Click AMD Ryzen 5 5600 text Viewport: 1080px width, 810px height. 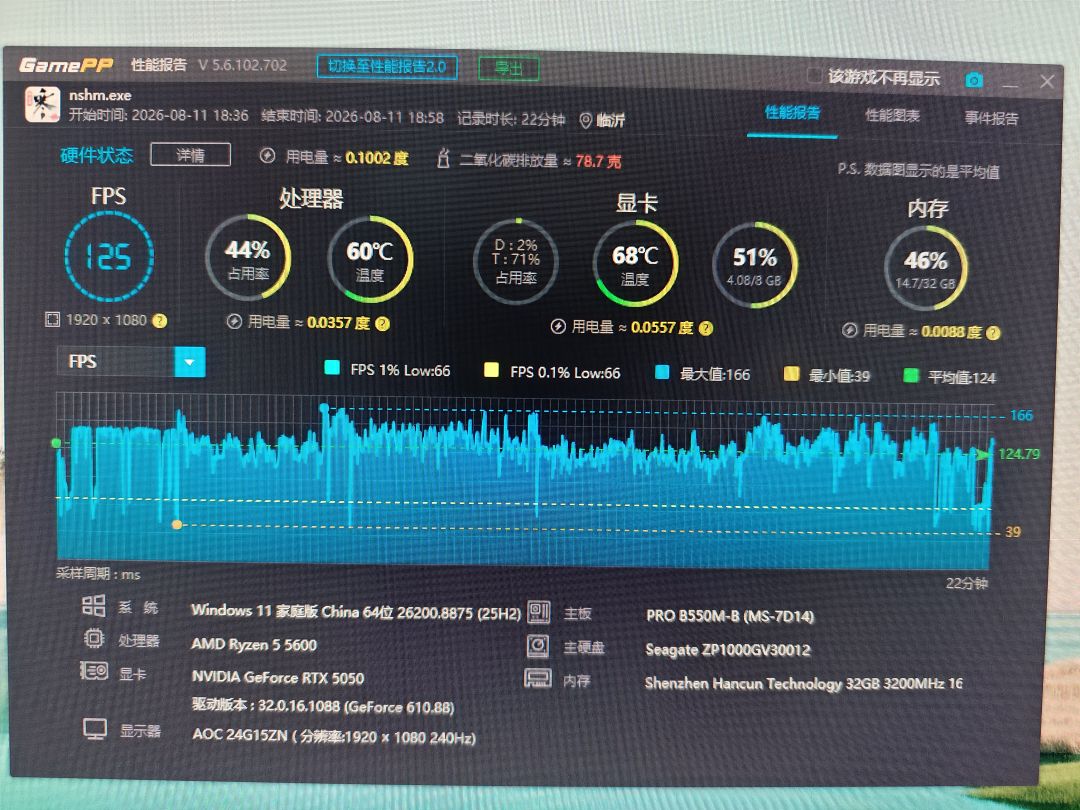[254, 645]
